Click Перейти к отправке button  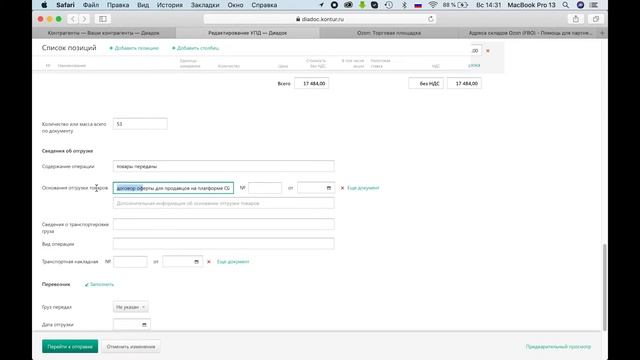[70, 347]
